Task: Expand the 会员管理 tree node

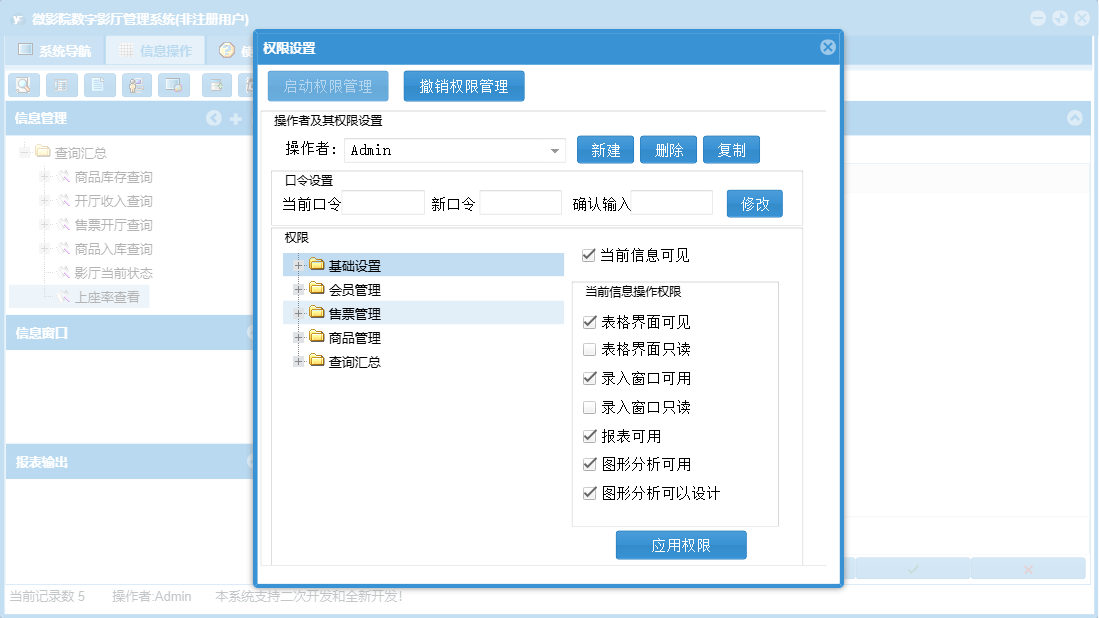Action: (298, 289)
